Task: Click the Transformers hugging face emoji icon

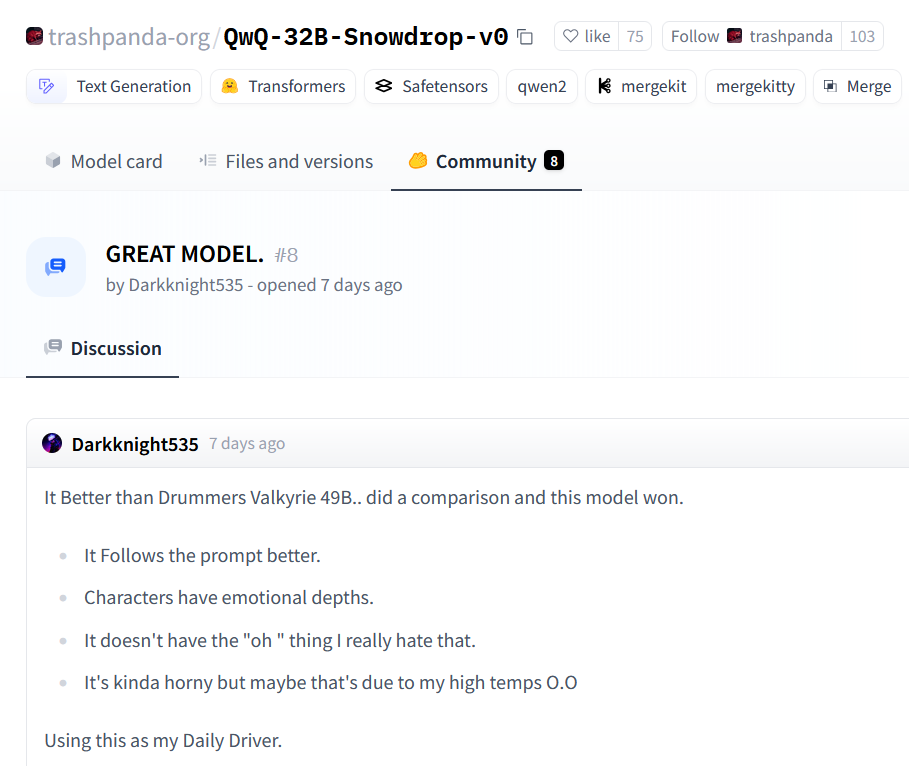Action: pos(230,86)
